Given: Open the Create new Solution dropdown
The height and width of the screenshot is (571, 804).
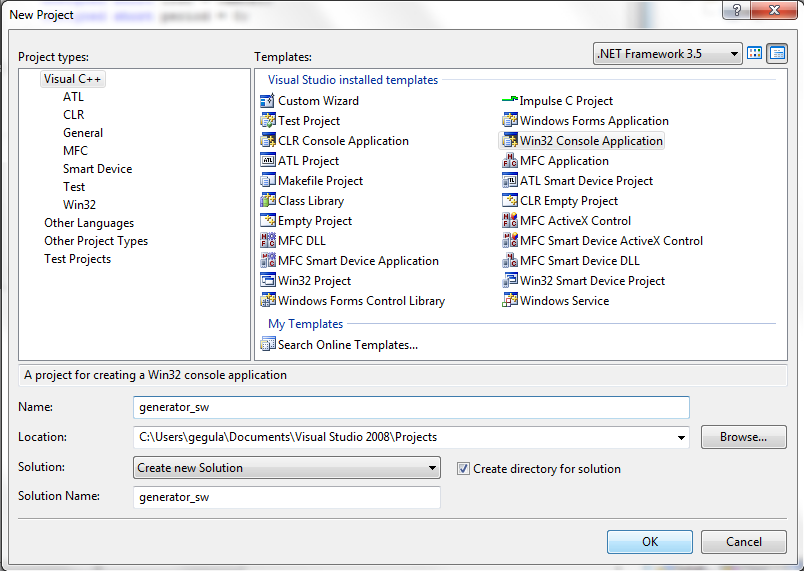Looking at the screenshot, I should 287,468.
